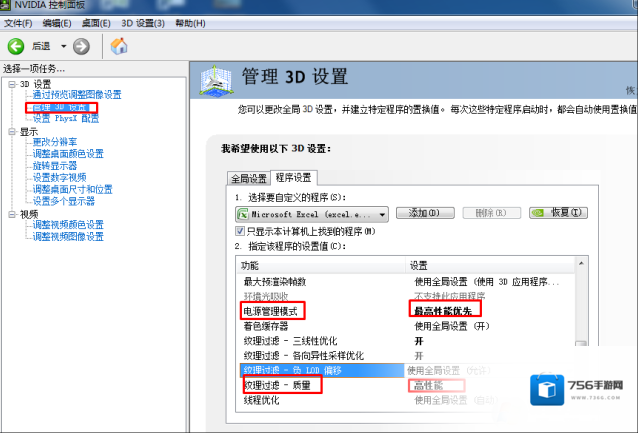Open the back history dropdown arrow
The height and width of the screenshot is (433, 638).
(63, 46)
